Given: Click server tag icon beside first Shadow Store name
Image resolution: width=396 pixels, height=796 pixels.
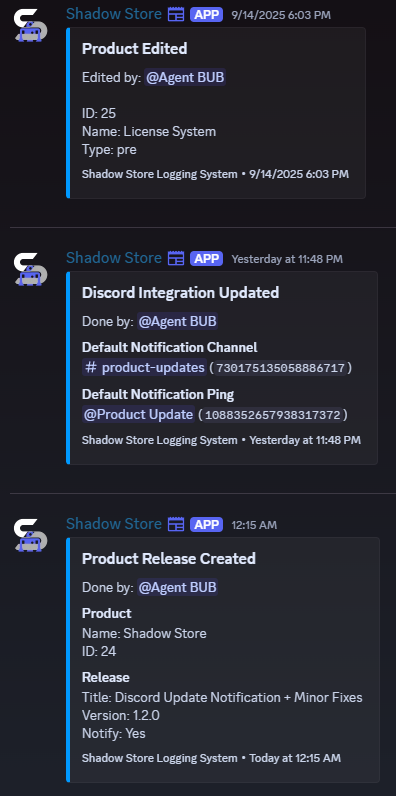Looking at the screenshot, I should pyautogui.click(x=176, y=14).
